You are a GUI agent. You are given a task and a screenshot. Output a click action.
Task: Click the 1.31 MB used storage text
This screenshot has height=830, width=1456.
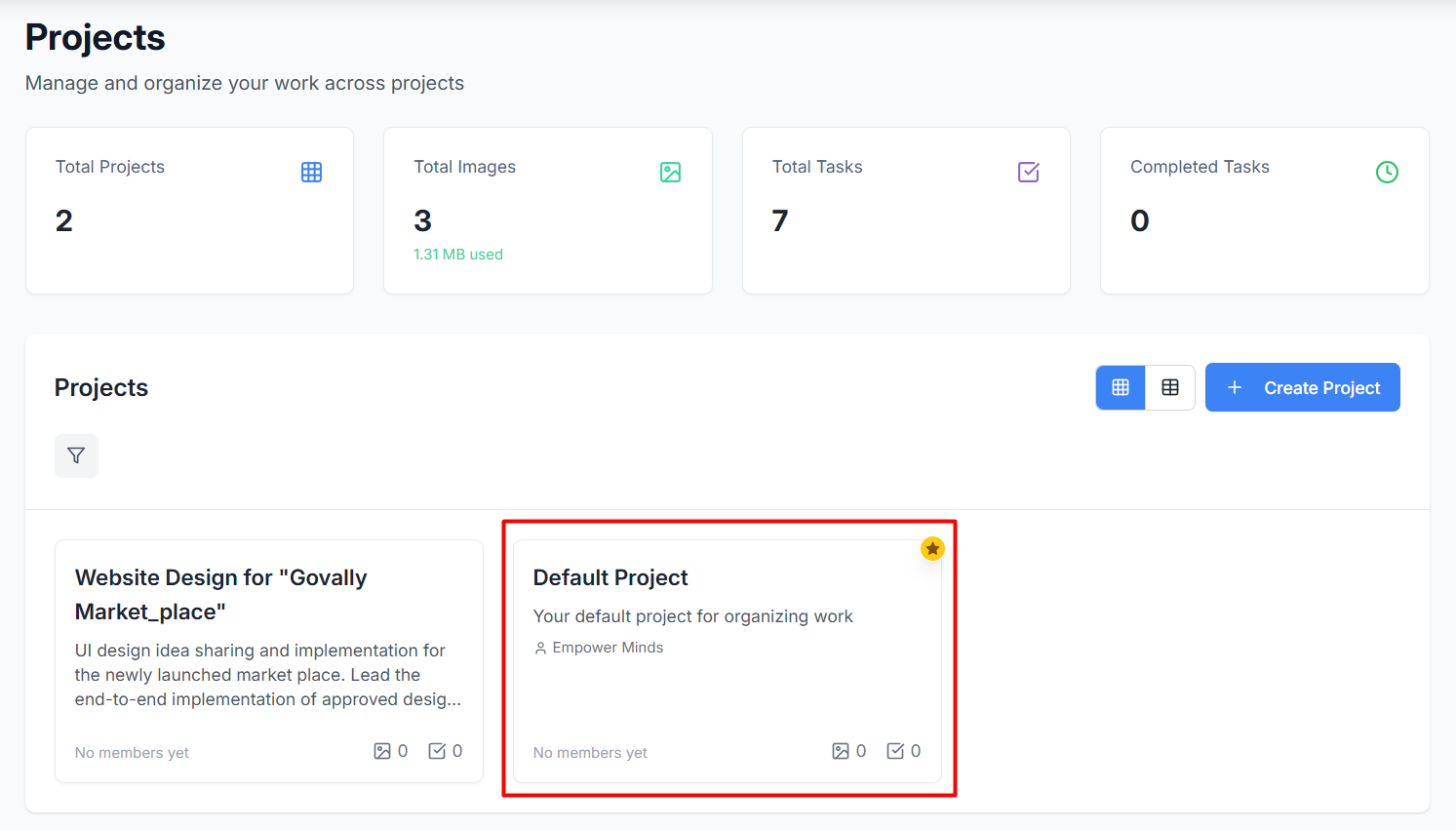pos(458,255)
